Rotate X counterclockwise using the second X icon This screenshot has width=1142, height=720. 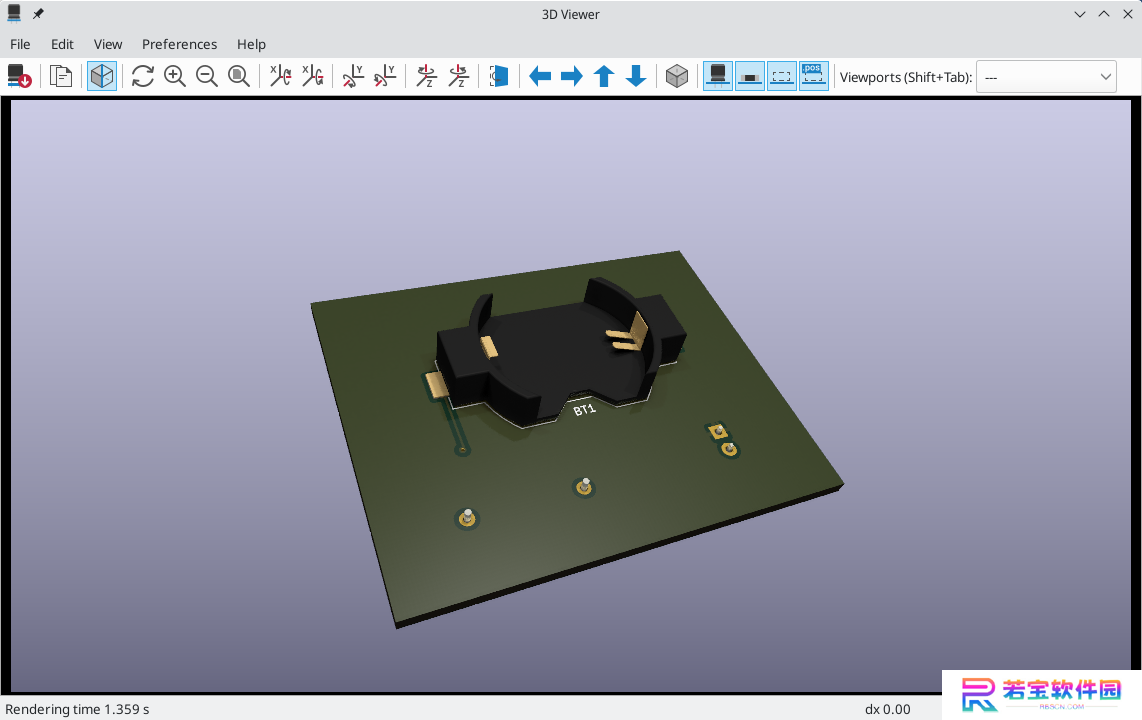tap(312, 76)
